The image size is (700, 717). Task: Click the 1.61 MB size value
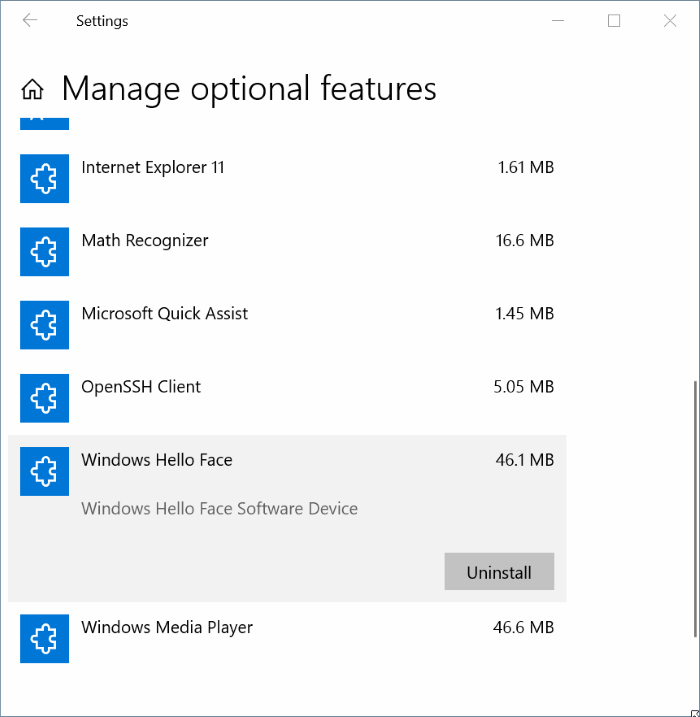tap(526, 167)
